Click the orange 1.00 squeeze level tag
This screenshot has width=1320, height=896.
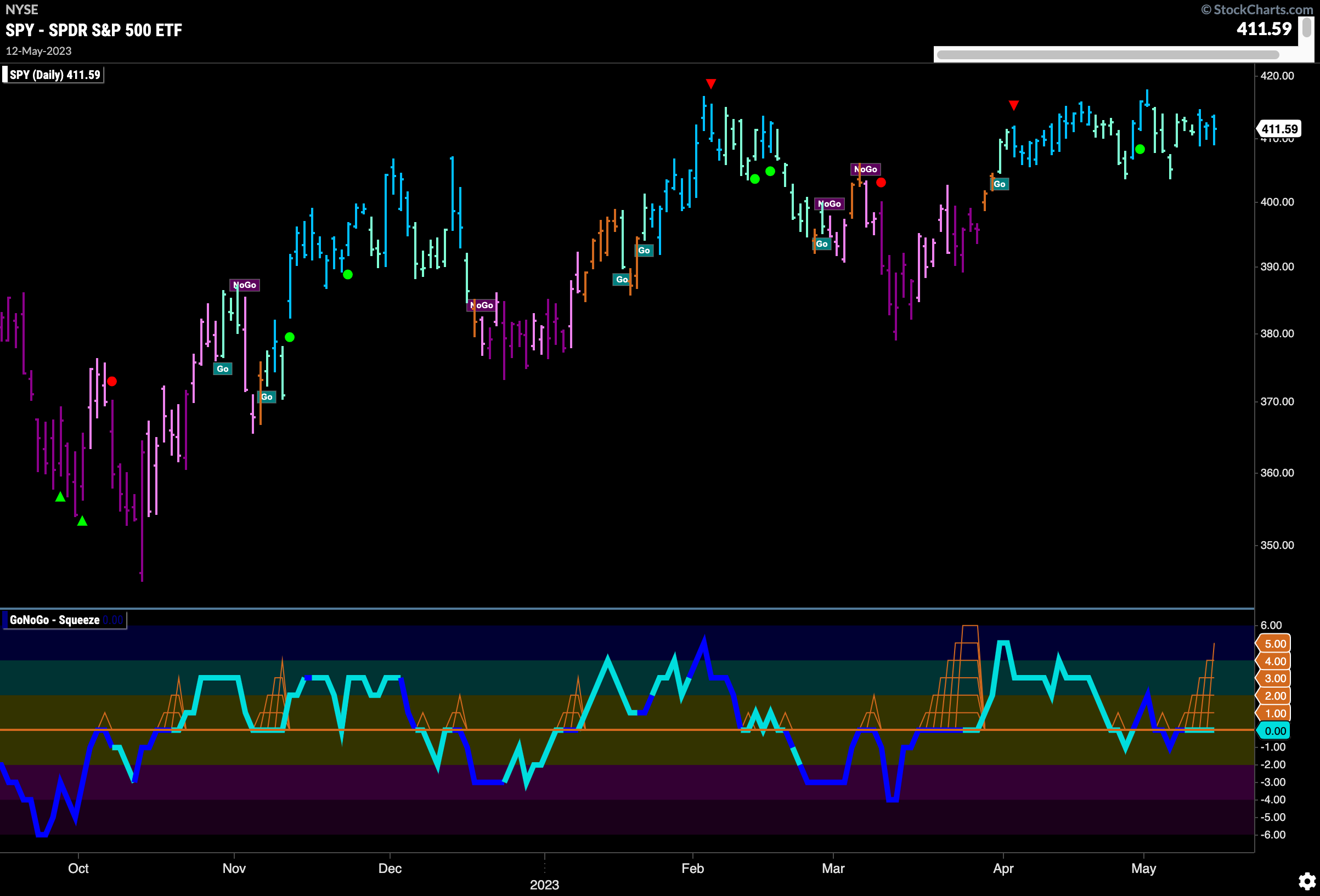point(1274,713)
